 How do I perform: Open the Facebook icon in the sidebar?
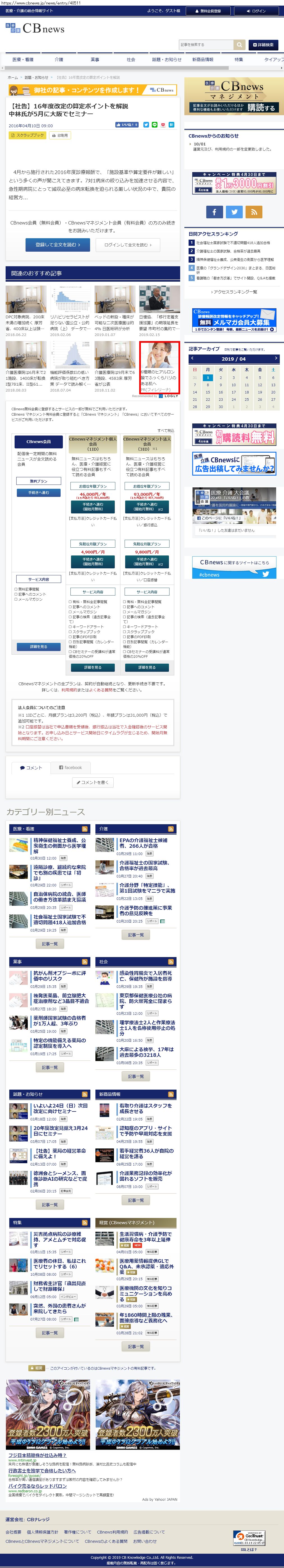(214, 212)
